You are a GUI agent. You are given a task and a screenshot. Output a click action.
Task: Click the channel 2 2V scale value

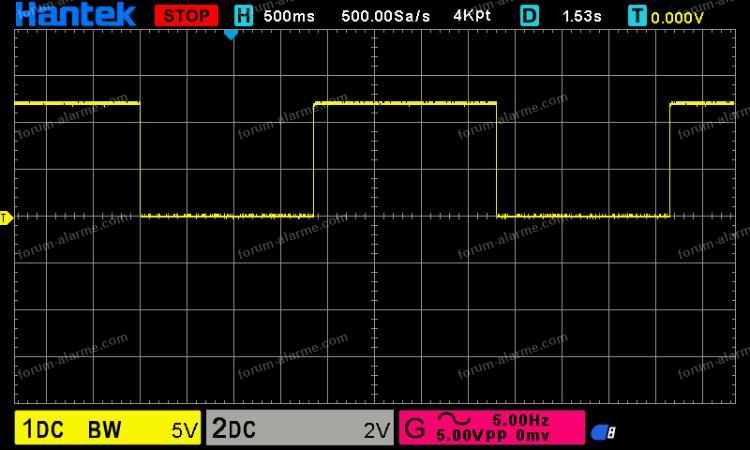376,431
